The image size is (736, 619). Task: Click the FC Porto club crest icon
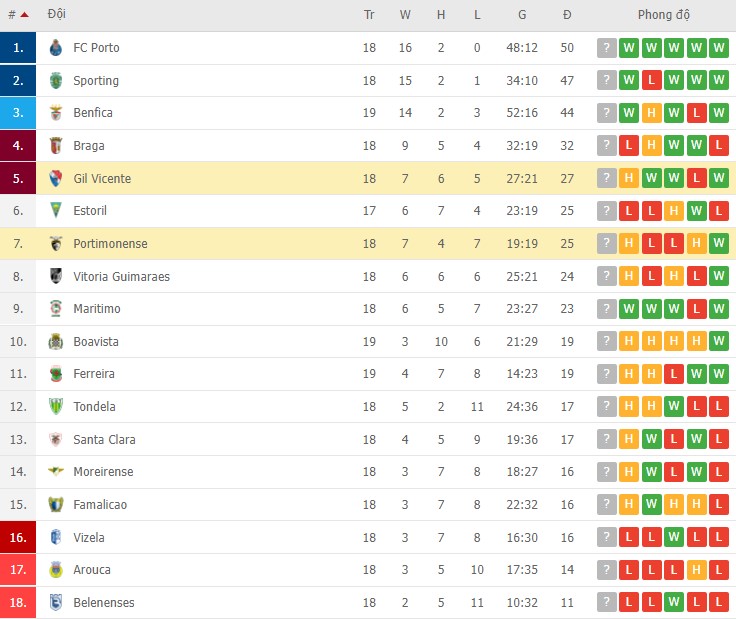(56, 48)
